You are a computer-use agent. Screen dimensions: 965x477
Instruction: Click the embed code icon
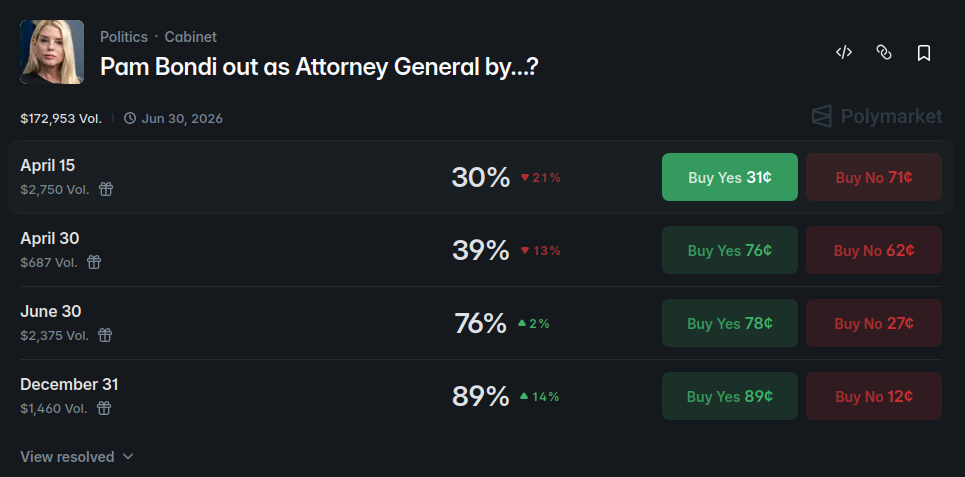(844, 52)
